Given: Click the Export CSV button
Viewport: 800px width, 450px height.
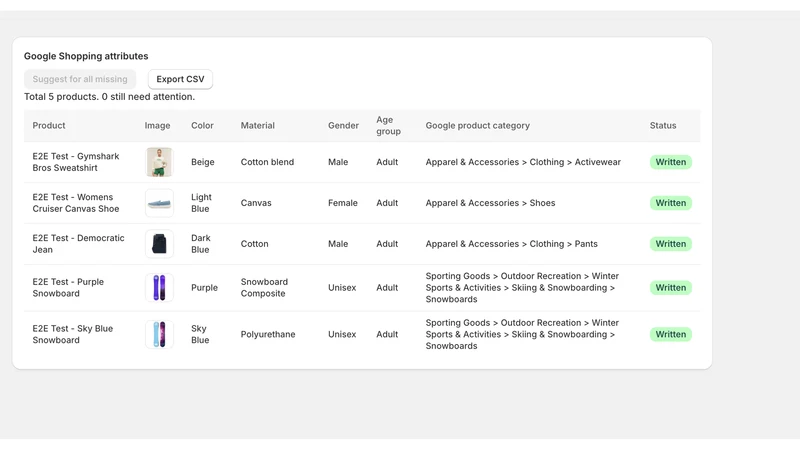Looking at the screenshot, I should point(180,79).
